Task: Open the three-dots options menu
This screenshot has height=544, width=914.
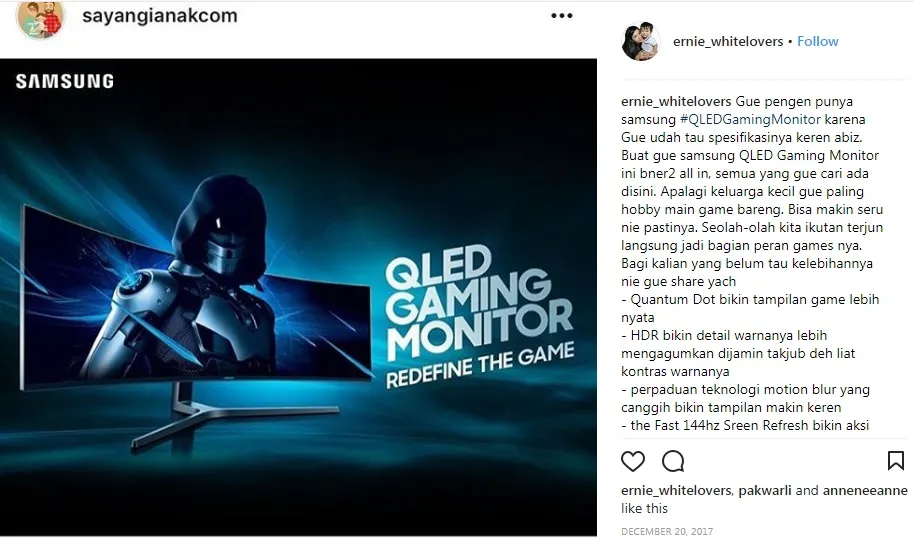Action: pos(561,16)
